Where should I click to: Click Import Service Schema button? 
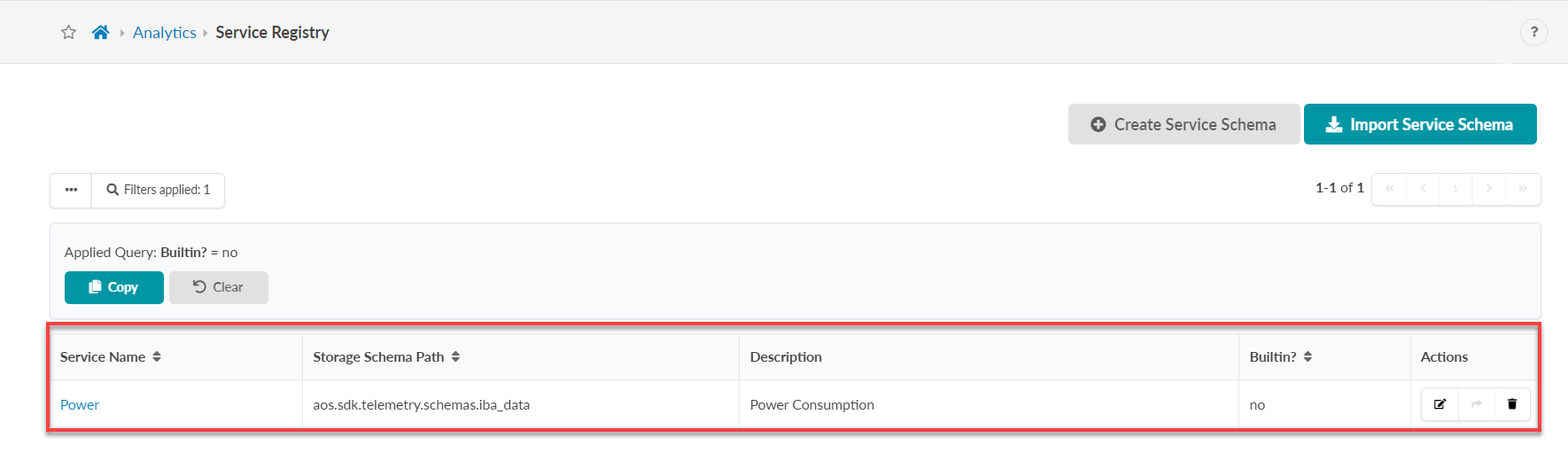click(1420, 125)
